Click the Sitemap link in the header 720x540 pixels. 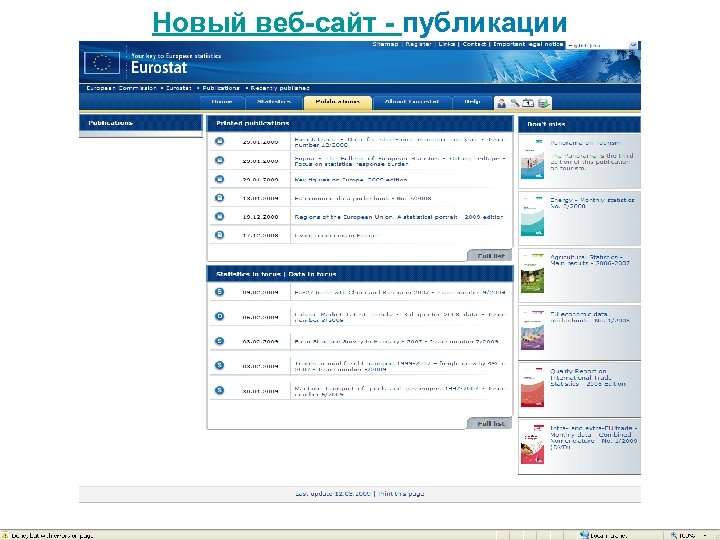pyautogui.click(x=385, y=44)
